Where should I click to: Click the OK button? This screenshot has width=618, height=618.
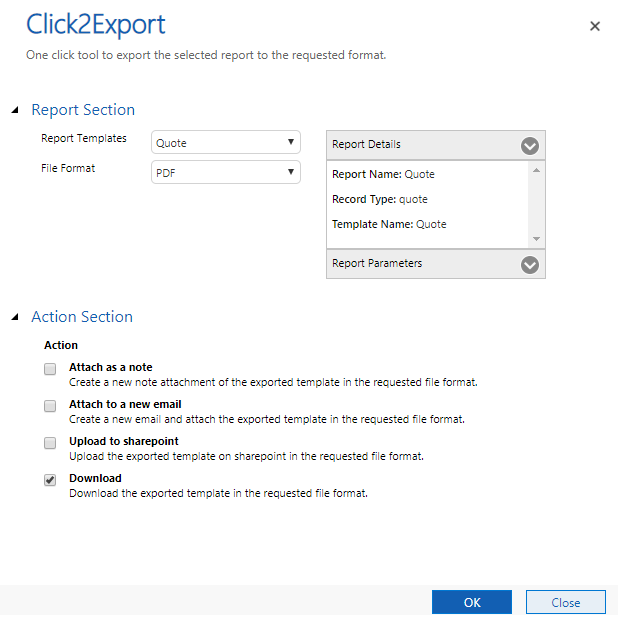coord(472,602)
